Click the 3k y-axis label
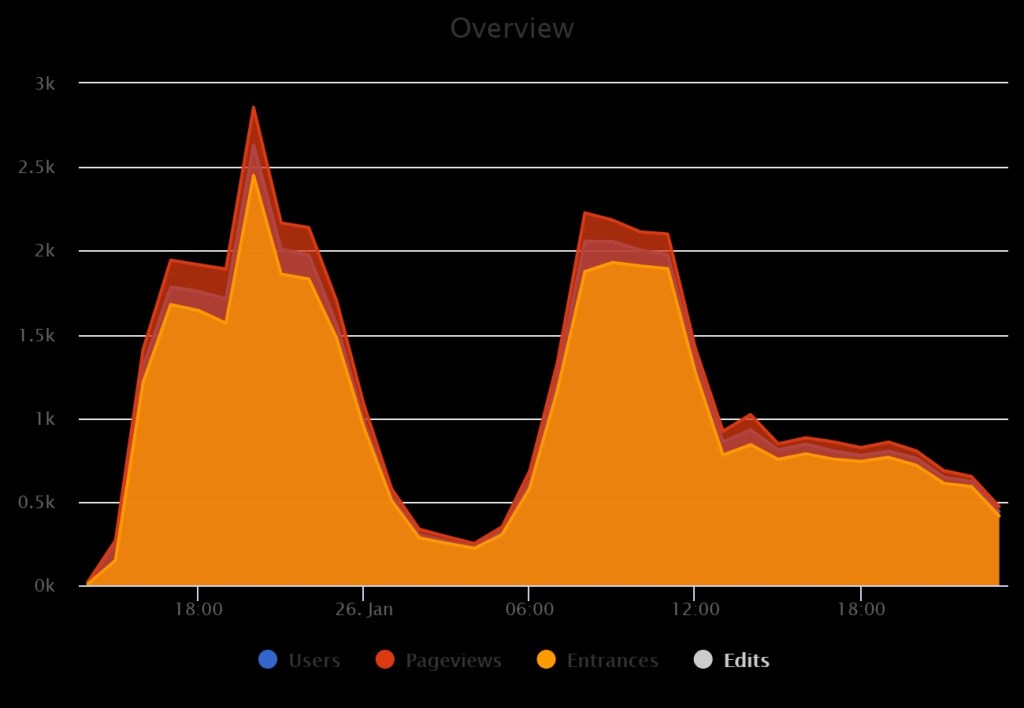Viewport: 1024px width, 708px height. pos(44,83)
